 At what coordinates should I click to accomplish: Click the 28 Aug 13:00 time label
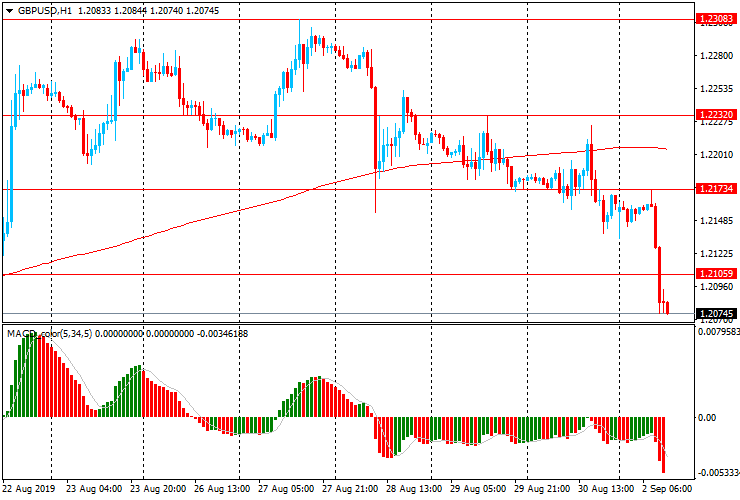click(x=414, y=489)
